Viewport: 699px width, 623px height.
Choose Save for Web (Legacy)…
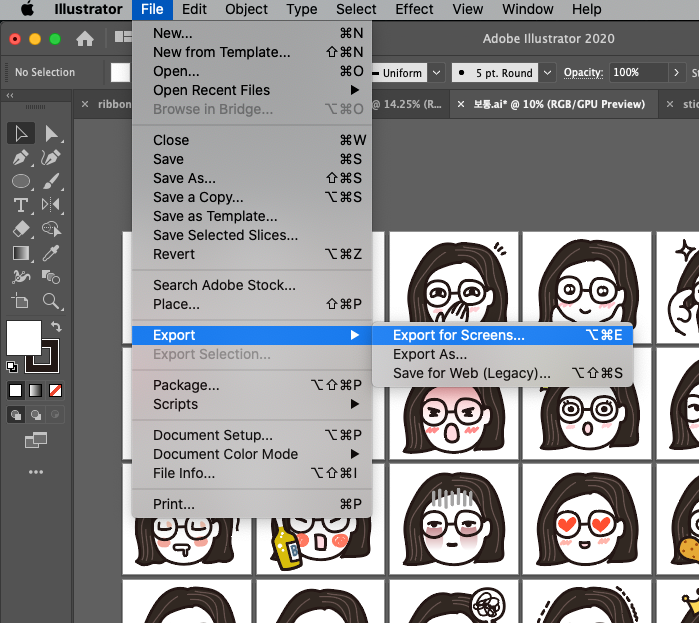click(502, 373)
